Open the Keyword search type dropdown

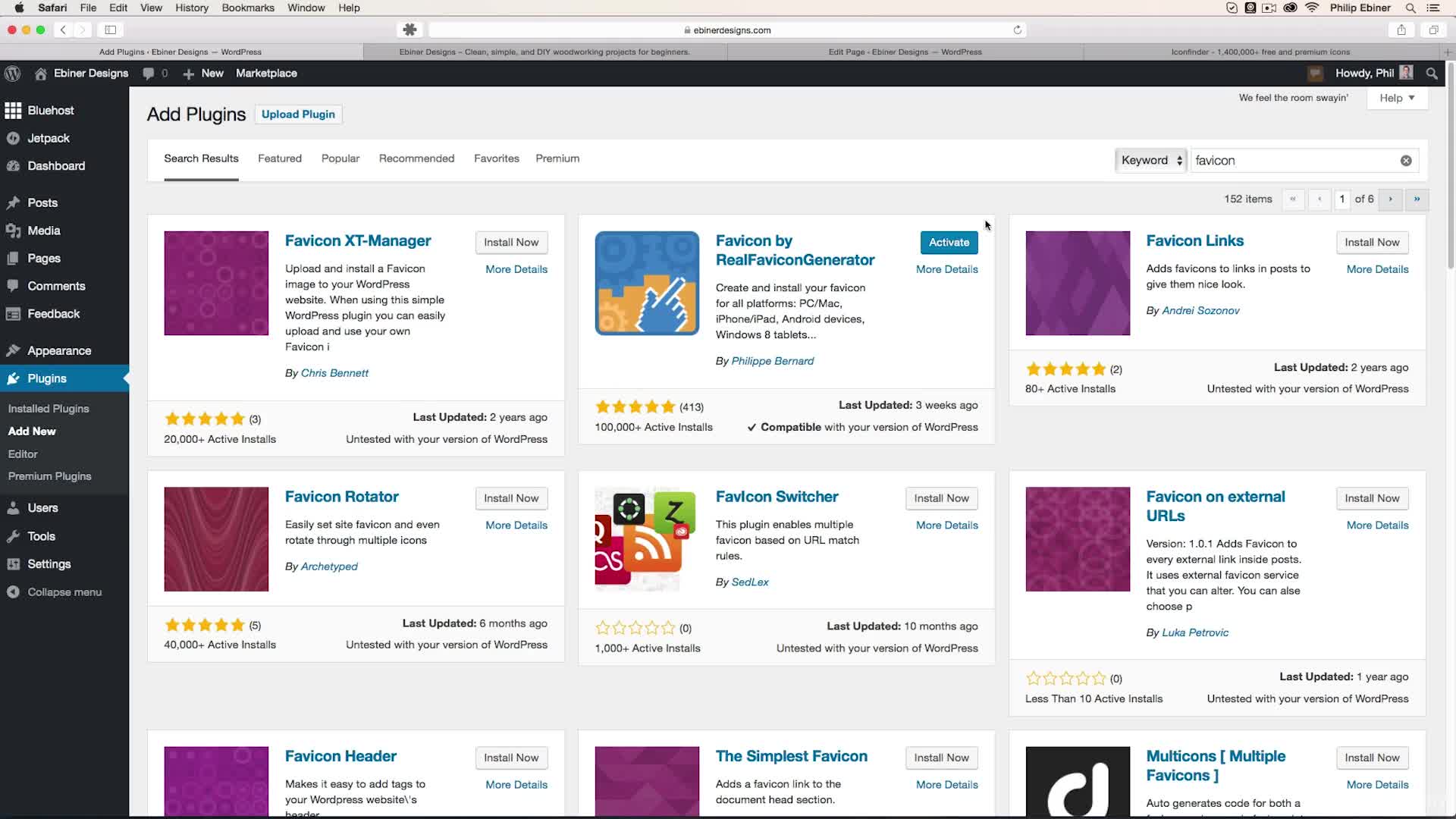coord(1150,161)
